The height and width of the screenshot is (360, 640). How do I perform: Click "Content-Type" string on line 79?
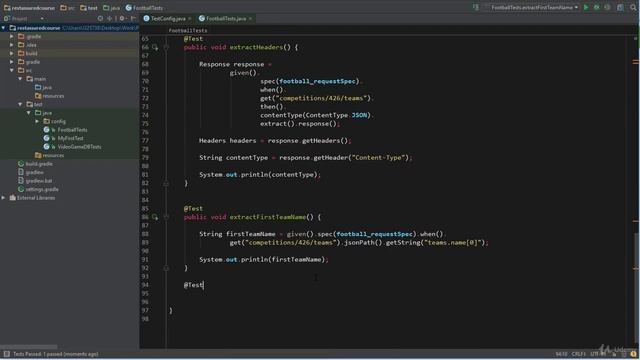click(378, 158)
